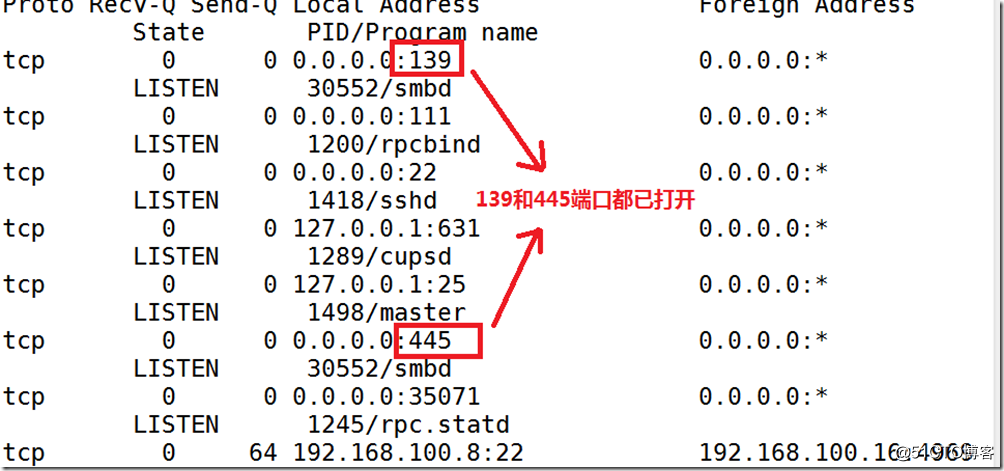Click the local address 0.0.0.0:35071

click(386, 397)
